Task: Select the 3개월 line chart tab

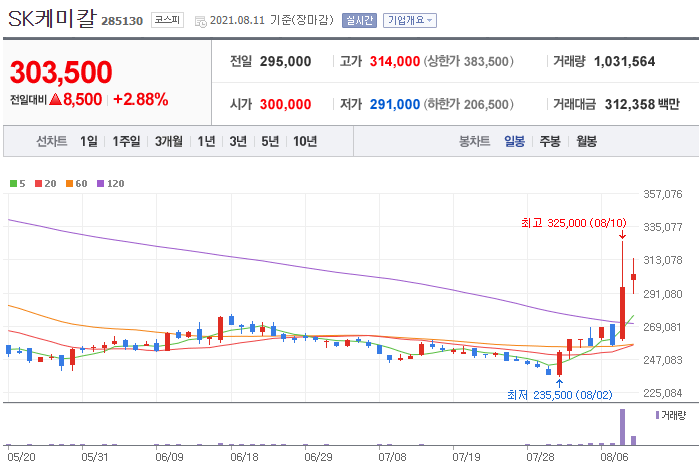Action: (169, 141)
